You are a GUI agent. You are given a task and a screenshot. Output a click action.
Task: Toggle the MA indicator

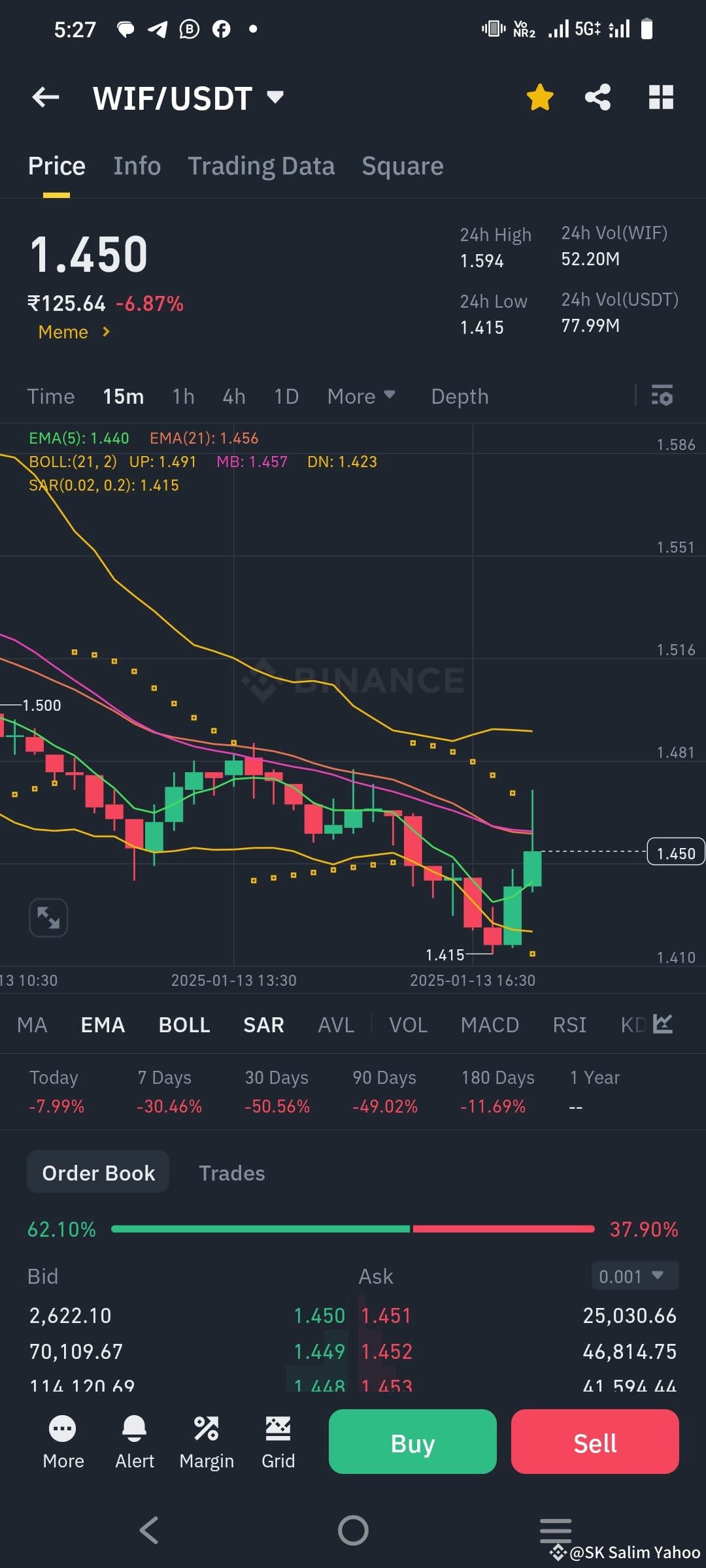[x=32, y=1024]
